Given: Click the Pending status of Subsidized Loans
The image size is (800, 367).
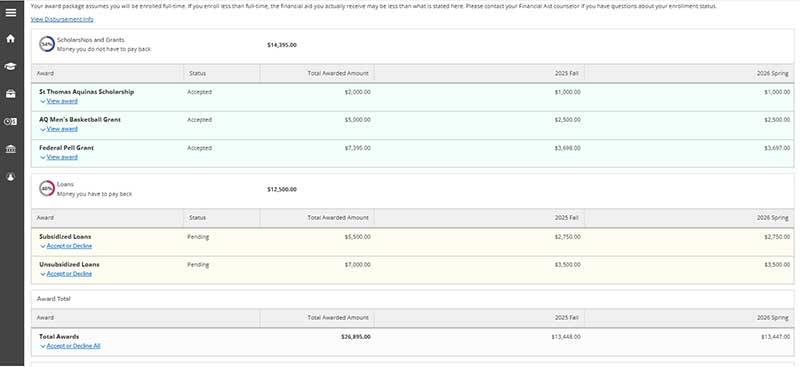Looking at the screenshot, I should pos(198,237).
